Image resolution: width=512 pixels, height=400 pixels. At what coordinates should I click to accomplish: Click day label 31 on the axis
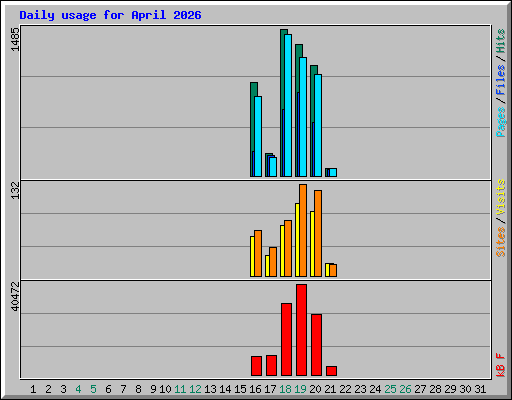[x=480, y=389]
